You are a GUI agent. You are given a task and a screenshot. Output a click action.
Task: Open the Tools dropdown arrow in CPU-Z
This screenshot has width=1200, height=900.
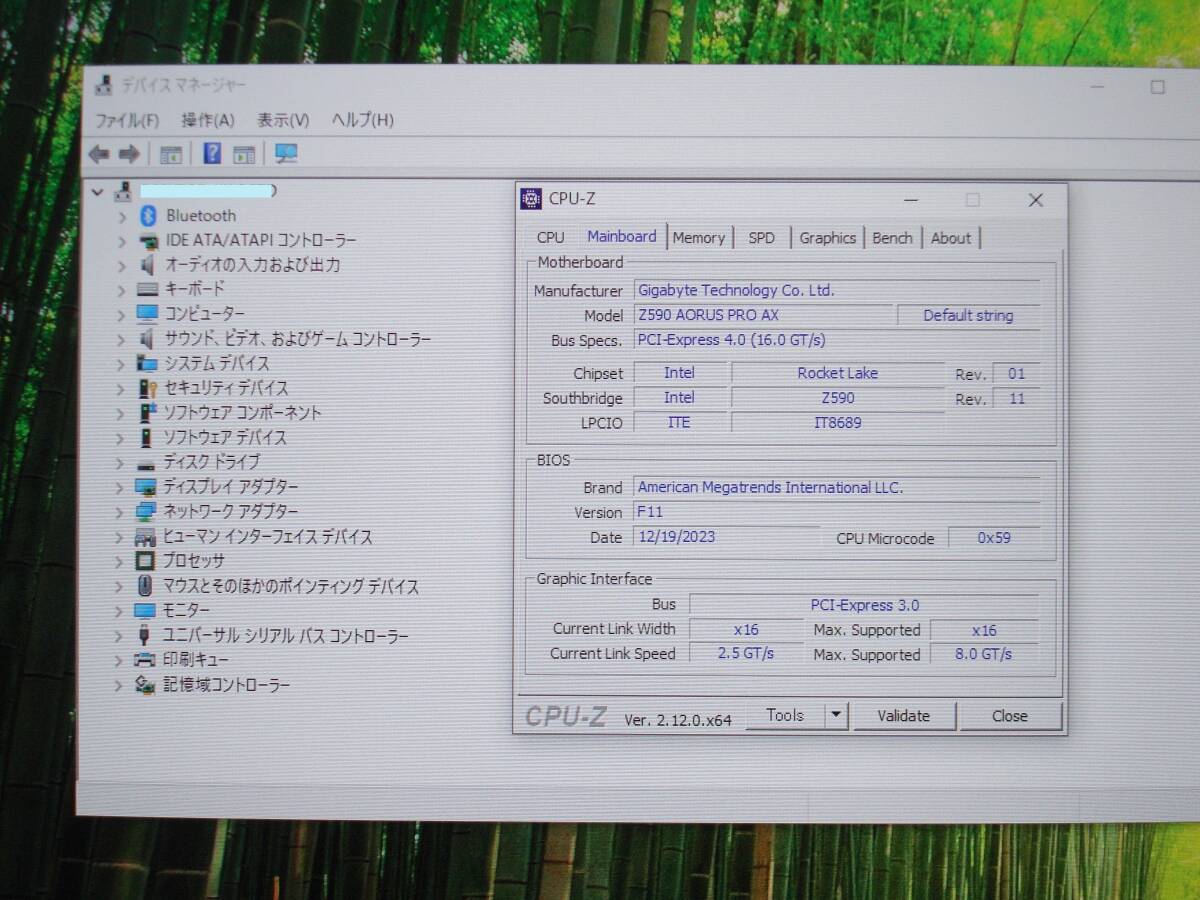[837, 715]
